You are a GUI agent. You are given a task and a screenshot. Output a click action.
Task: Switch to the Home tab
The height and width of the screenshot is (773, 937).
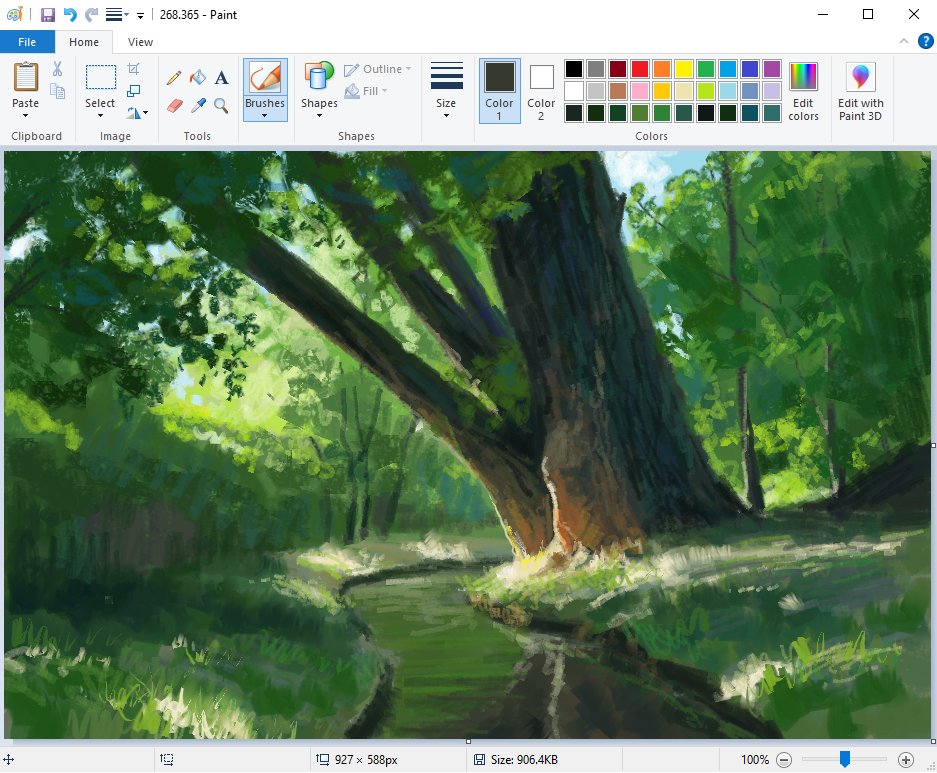(x=84, y=42)
